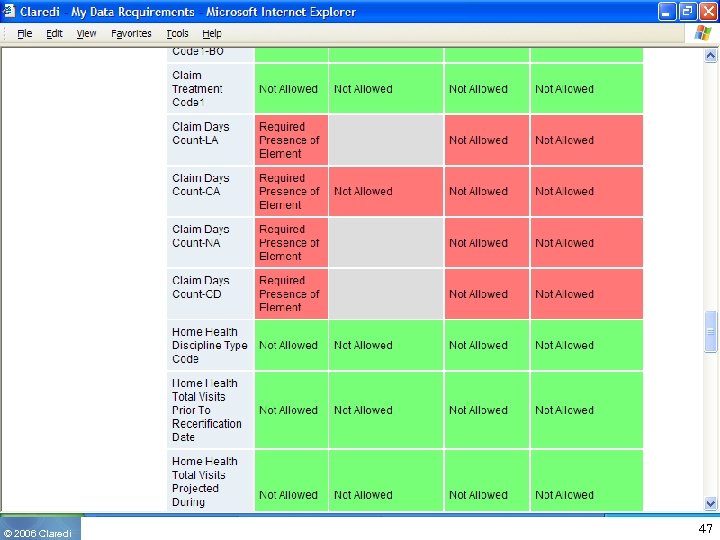This screenshot has height=540, width=720.
Task: Minimize the Internet Explorer window
Action: 666,11
